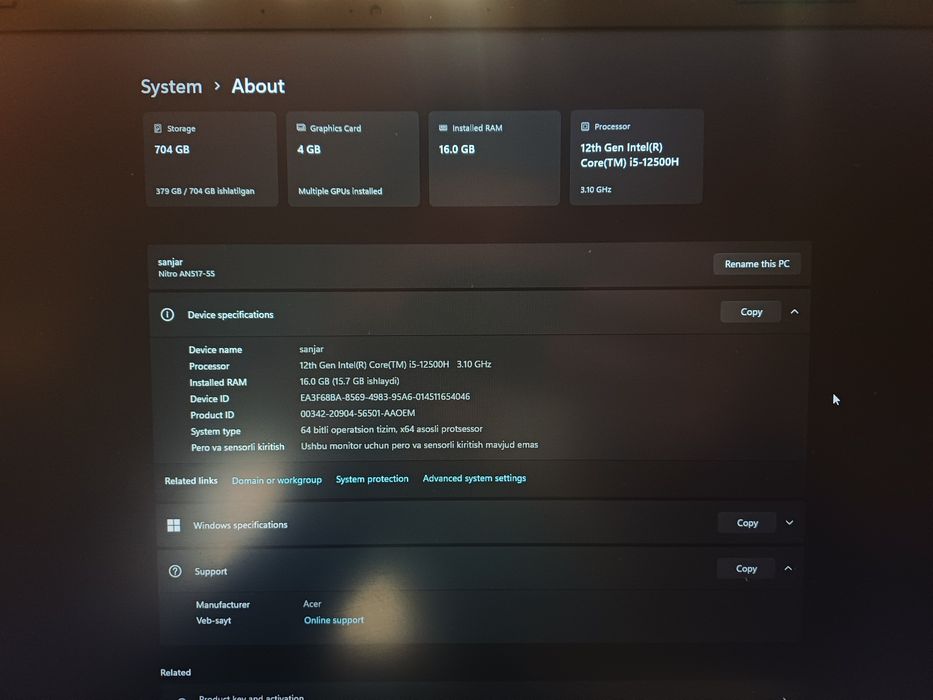Open the Processor i5-12500H card
The height and width of the screenshot is (700, 933).
[637, 157]
